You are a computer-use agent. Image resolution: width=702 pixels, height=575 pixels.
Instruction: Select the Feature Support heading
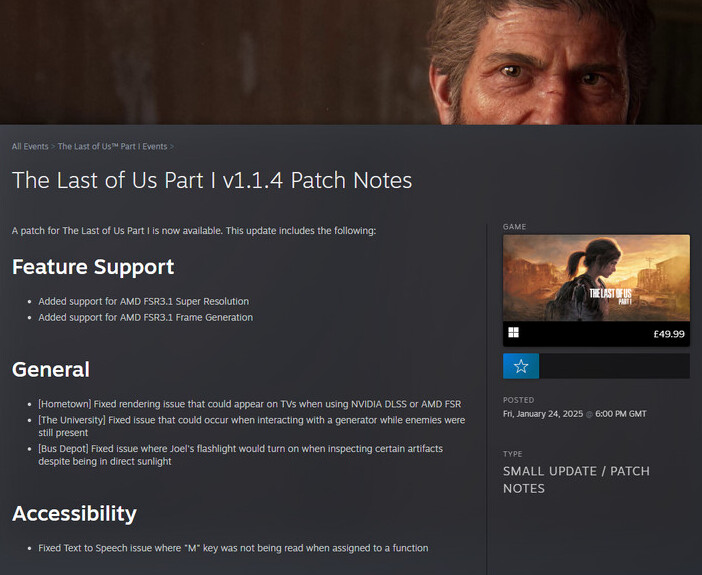click(93, 267)
